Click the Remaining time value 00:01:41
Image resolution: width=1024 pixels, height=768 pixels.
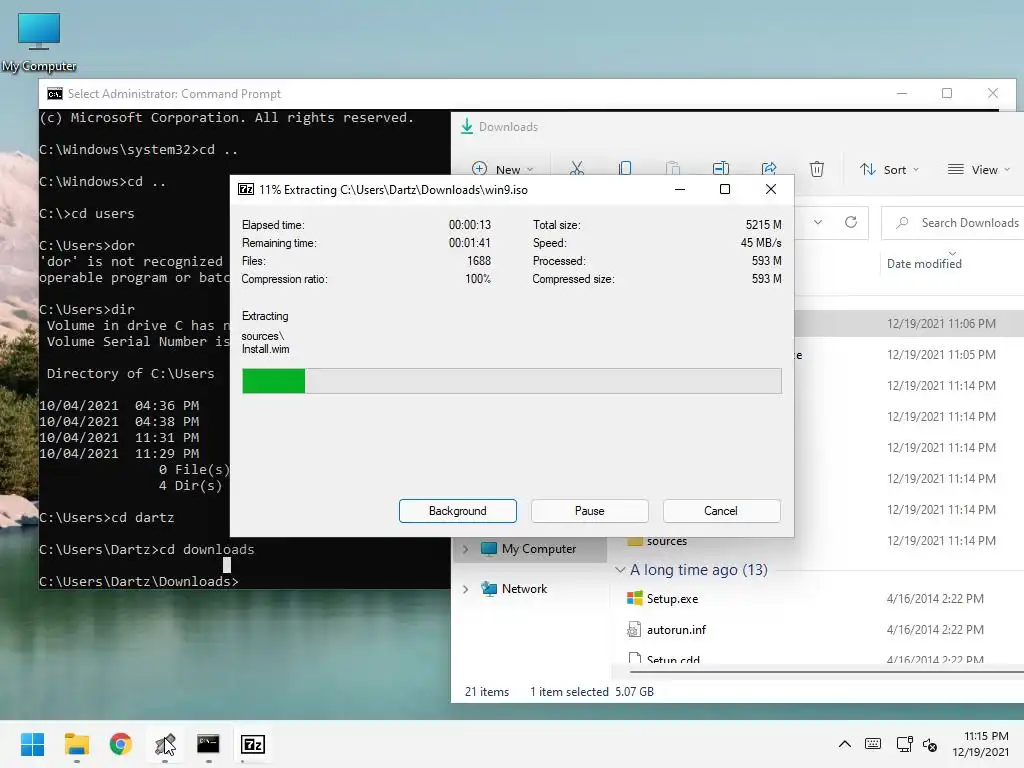470,243
